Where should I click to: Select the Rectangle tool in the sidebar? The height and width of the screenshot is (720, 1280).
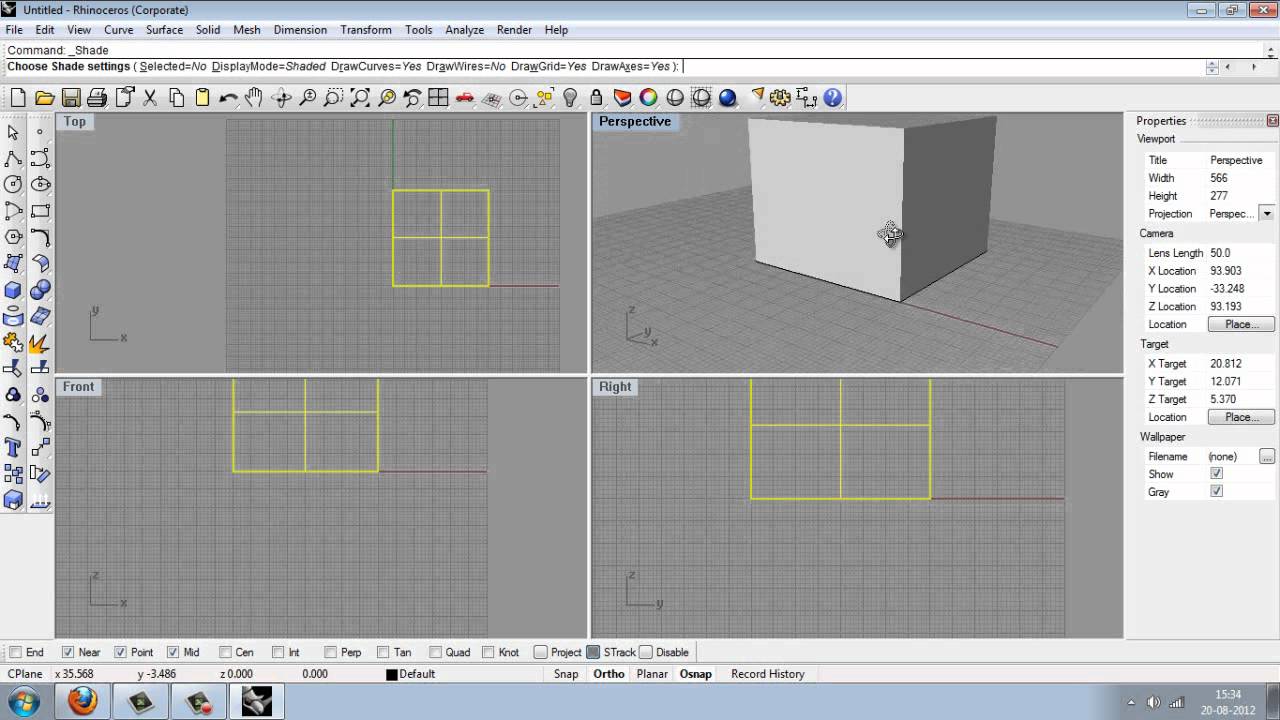(x=40, y=211)
